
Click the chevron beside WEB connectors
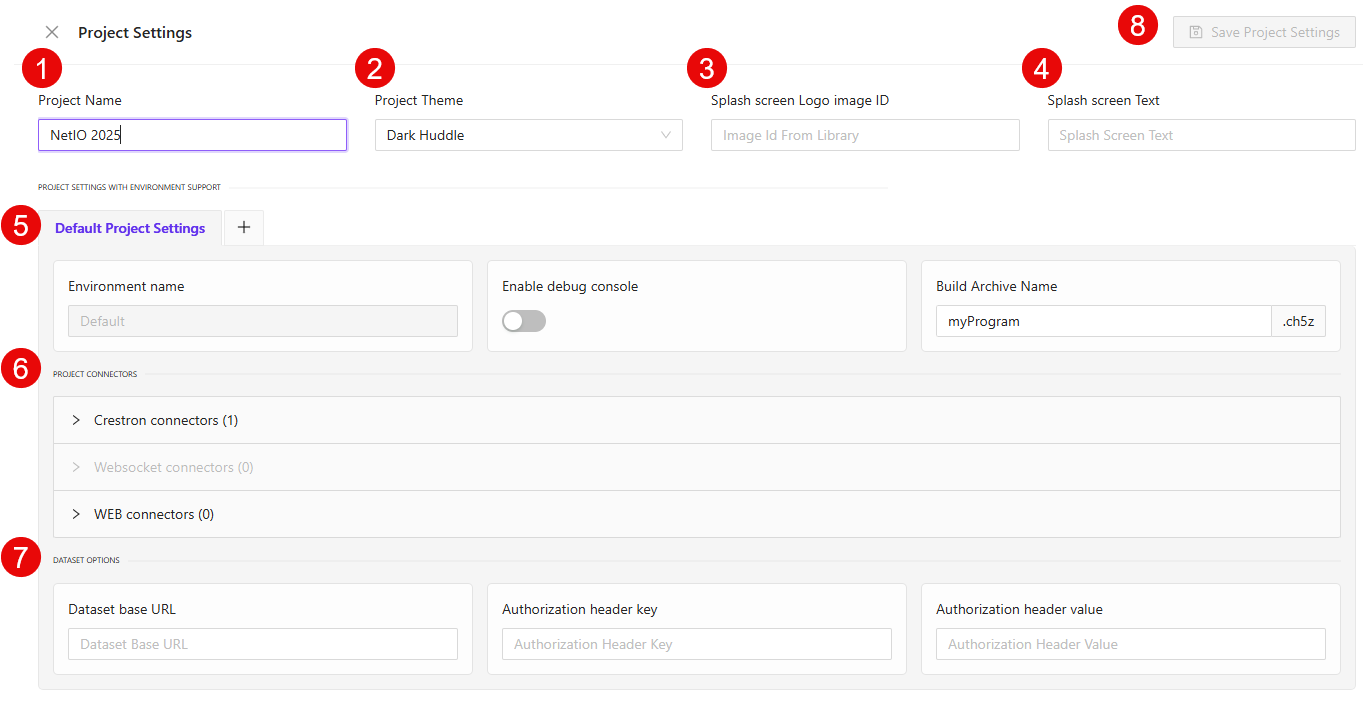[75, 513]
